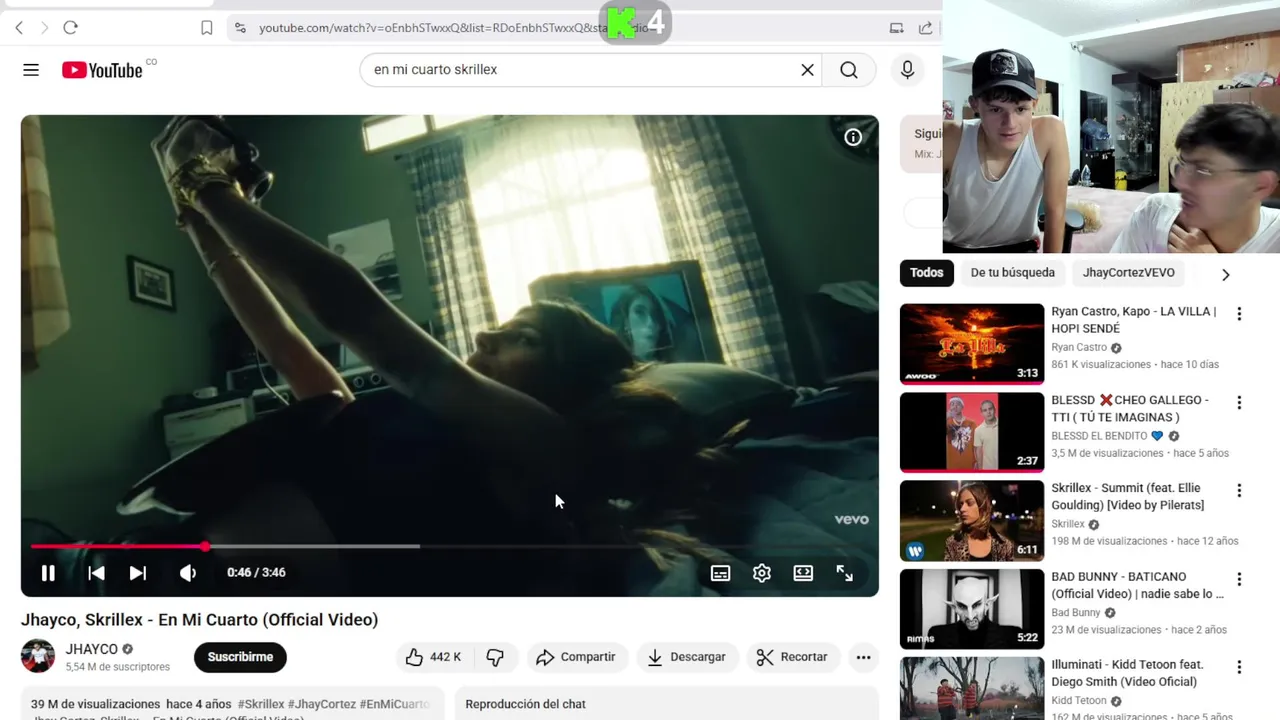Click the #JhayCortez hashtag

[x=322, y=704]
